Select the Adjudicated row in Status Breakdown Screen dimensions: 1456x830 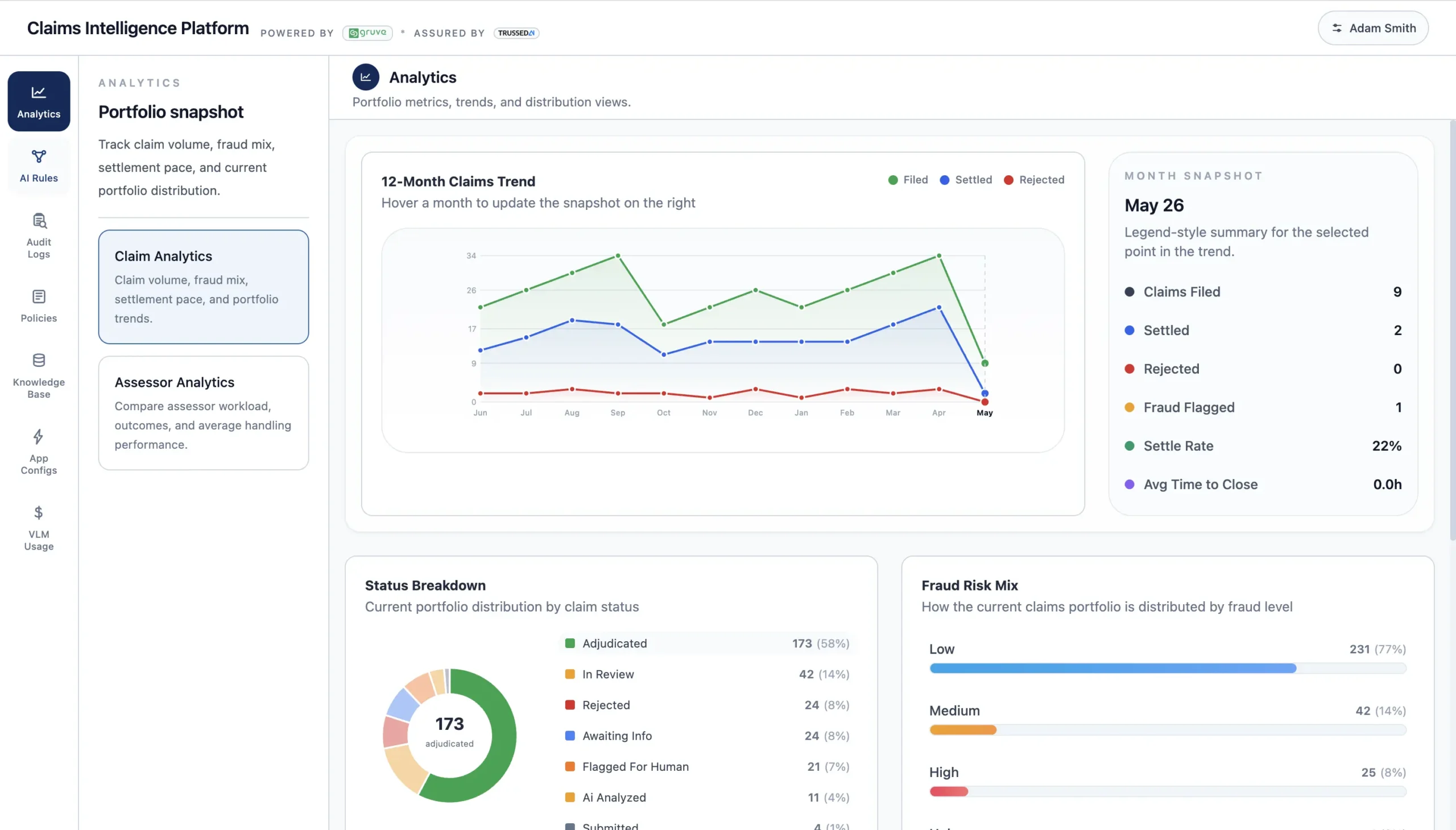(706, 643)
